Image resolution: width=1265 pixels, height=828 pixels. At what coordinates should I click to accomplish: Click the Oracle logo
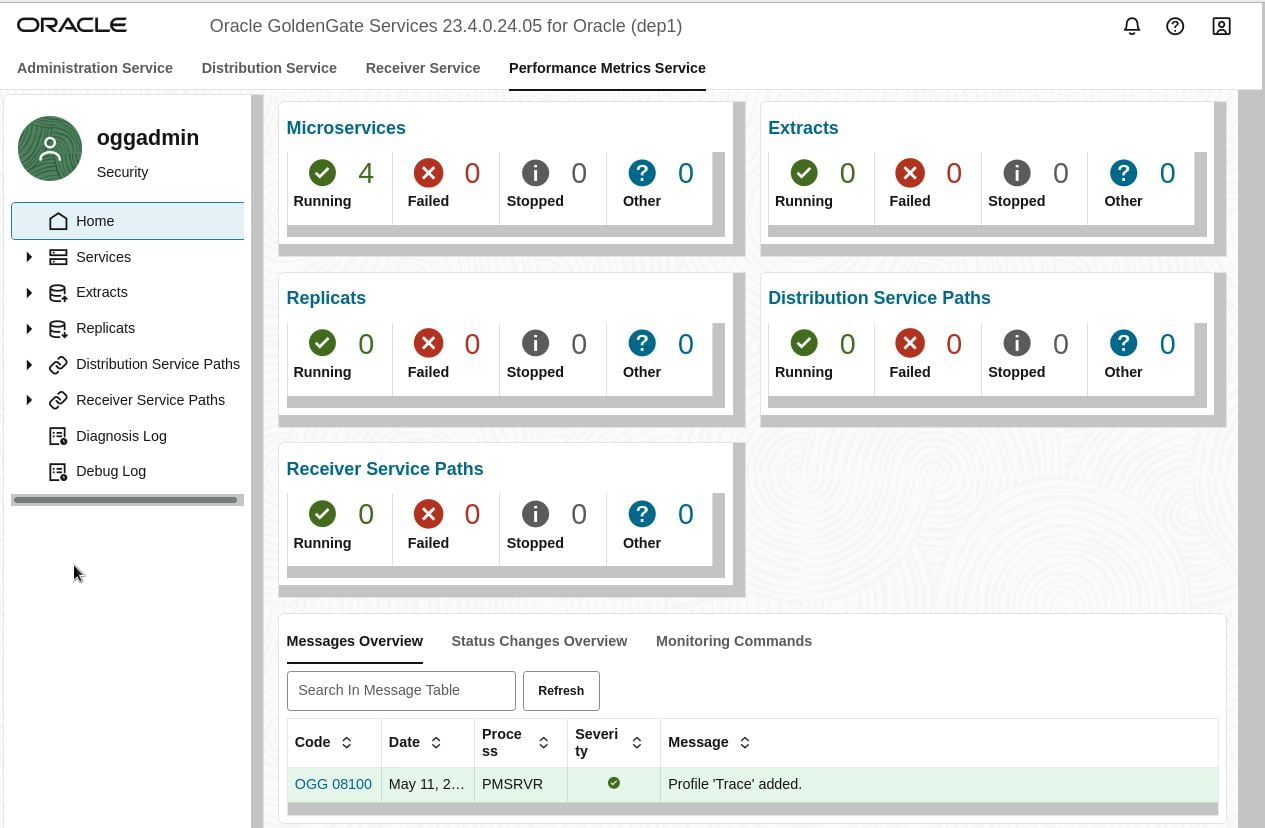tap(72, 25)
